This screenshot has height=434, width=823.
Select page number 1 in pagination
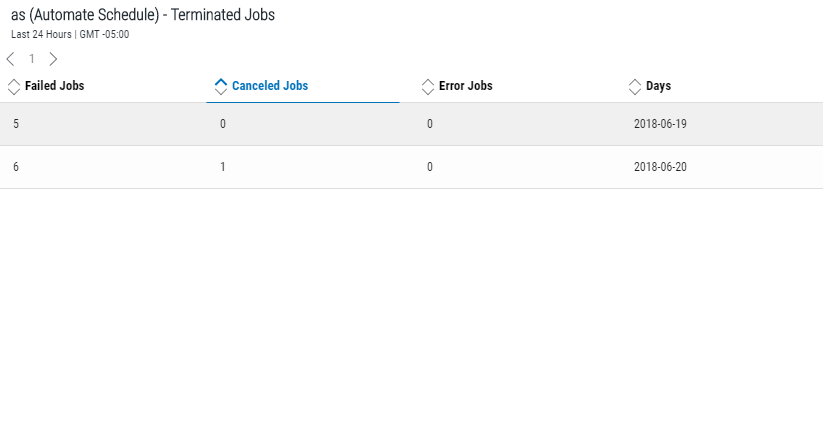pos(32,59)
